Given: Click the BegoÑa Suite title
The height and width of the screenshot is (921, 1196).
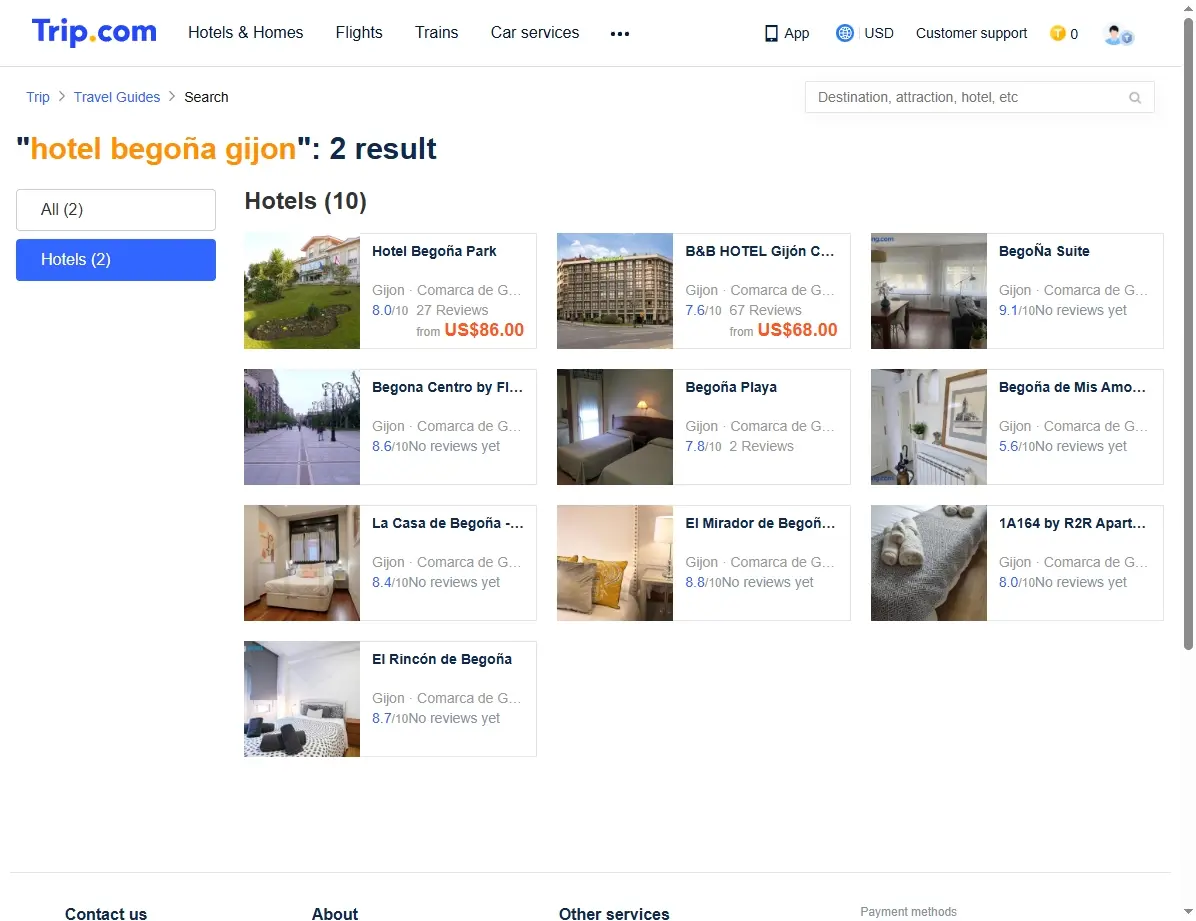Looking at the screenshot, I should [1043, 251].
